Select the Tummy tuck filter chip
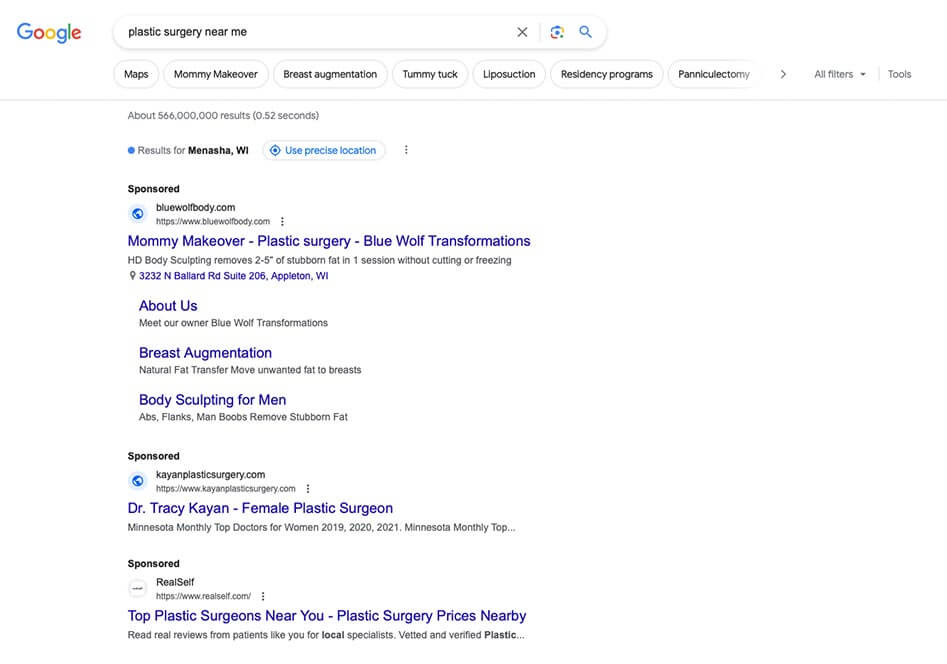 coord(430,74)
